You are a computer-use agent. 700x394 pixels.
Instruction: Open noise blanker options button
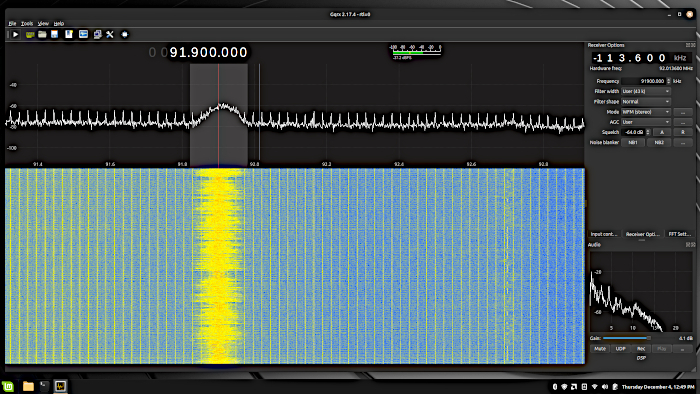coord(683,143)
